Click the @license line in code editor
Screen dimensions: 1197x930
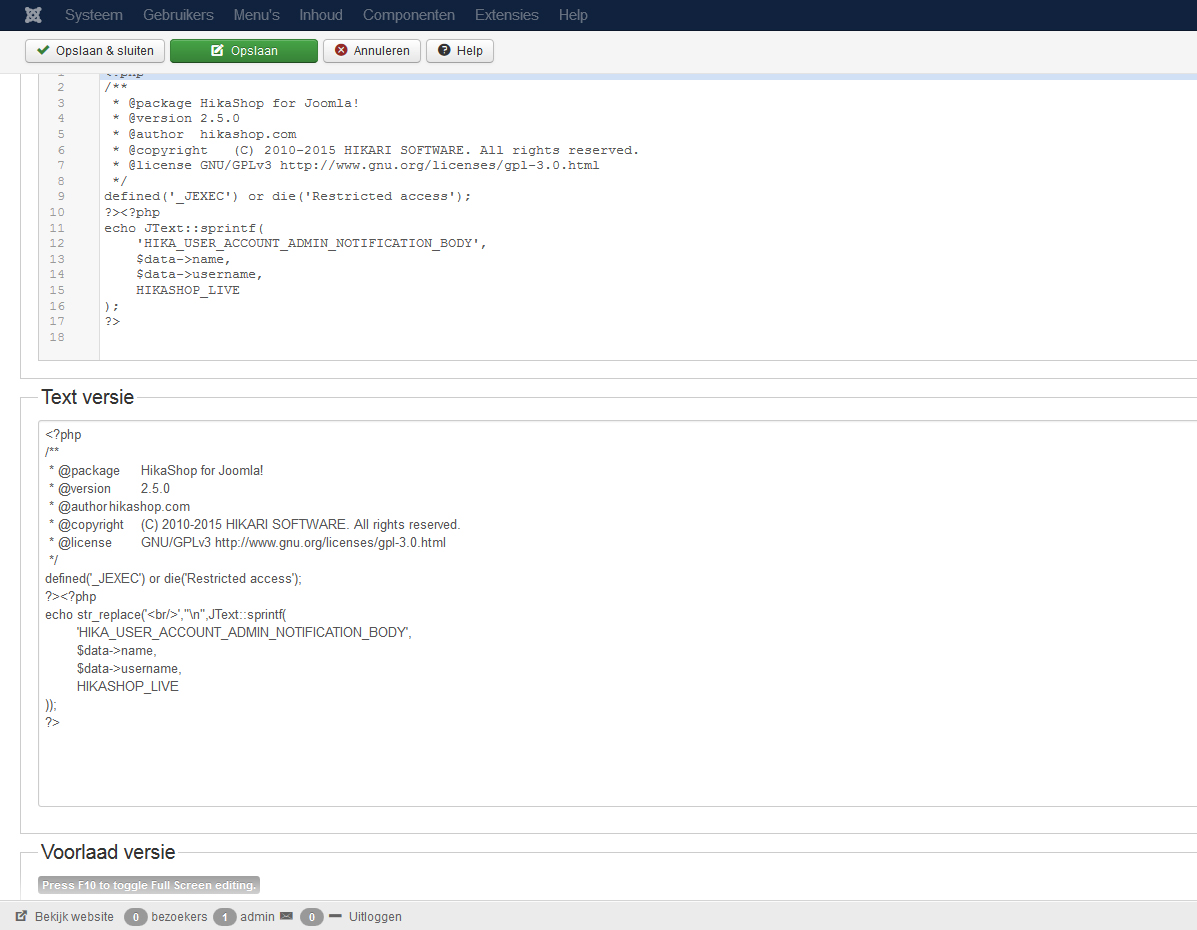tap(356, 165)
